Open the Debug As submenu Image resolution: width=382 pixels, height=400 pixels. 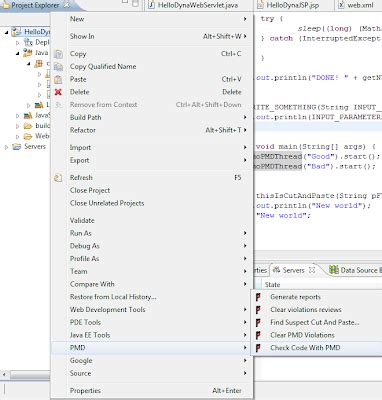click(x=152, y=246)
